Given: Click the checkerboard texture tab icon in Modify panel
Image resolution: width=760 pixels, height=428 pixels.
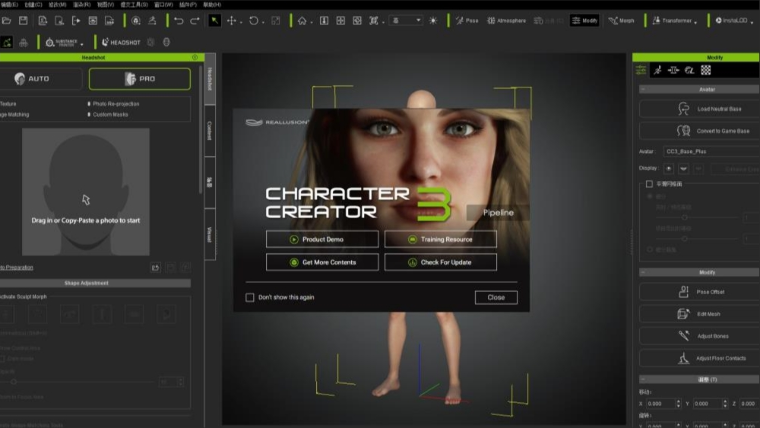Looking at the screenshot, I should (x=706, y=70).
